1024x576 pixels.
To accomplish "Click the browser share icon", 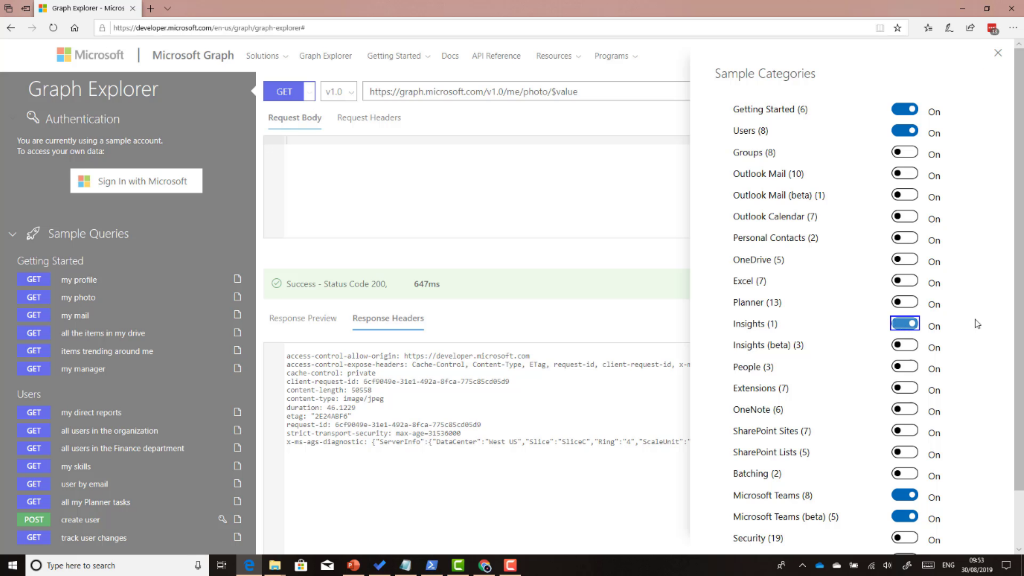I will [x=970, y=27].
